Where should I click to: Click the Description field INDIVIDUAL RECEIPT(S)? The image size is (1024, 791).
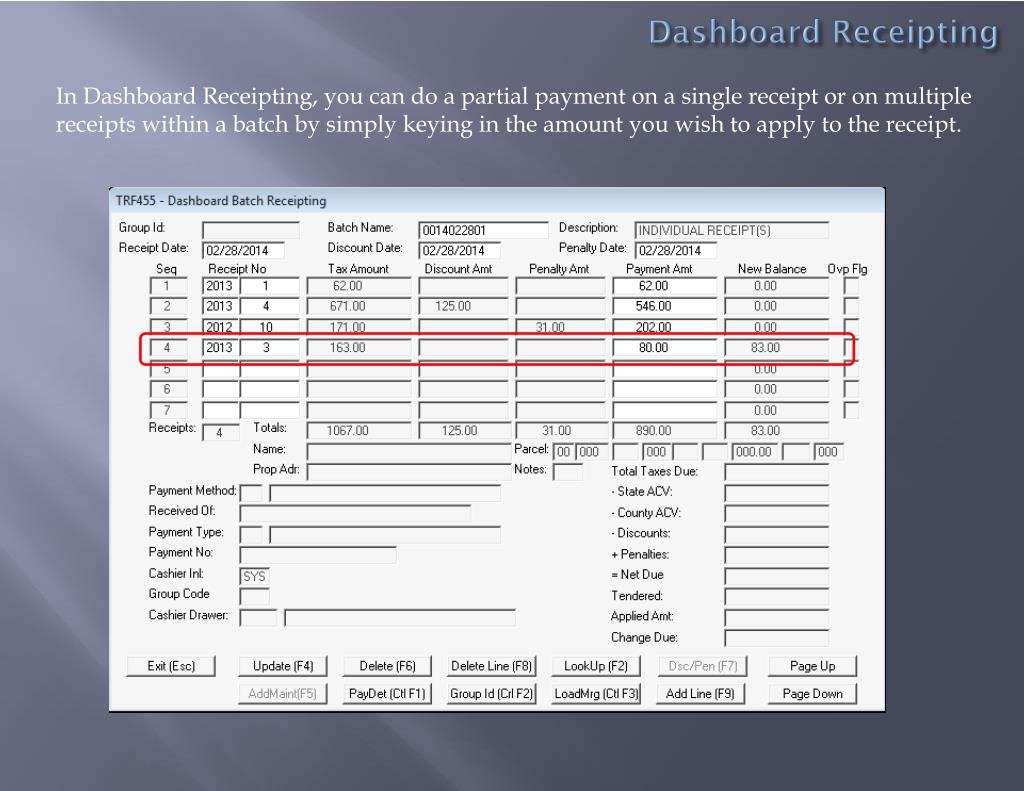tap(731, 230)
